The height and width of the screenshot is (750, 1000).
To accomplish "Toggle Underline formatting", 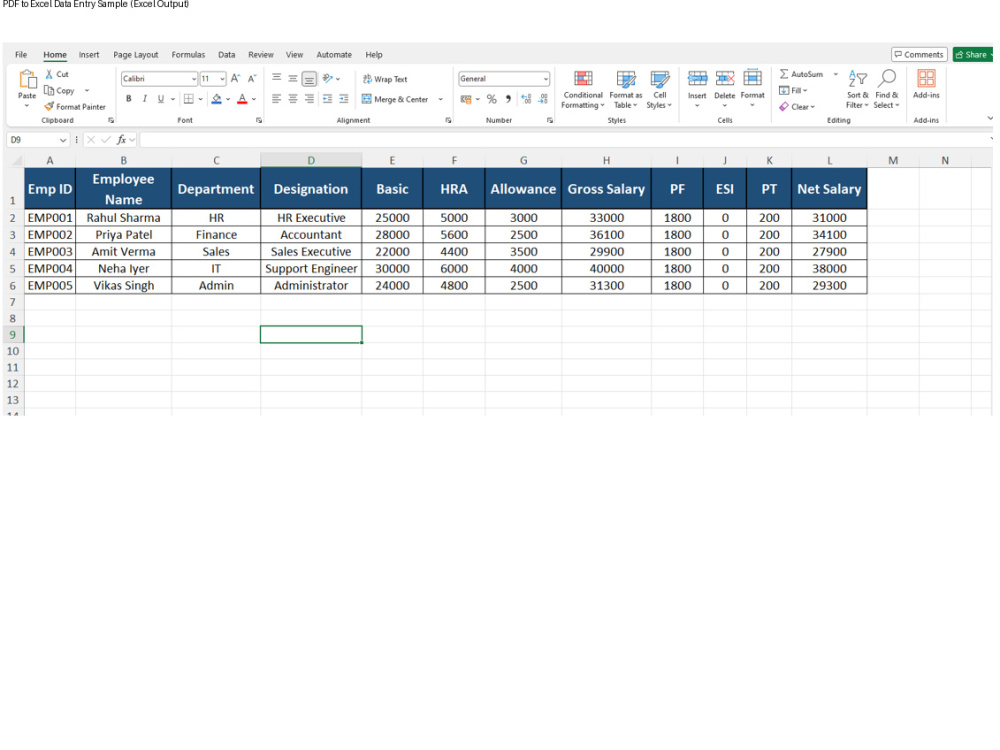I will coord(161,99).
